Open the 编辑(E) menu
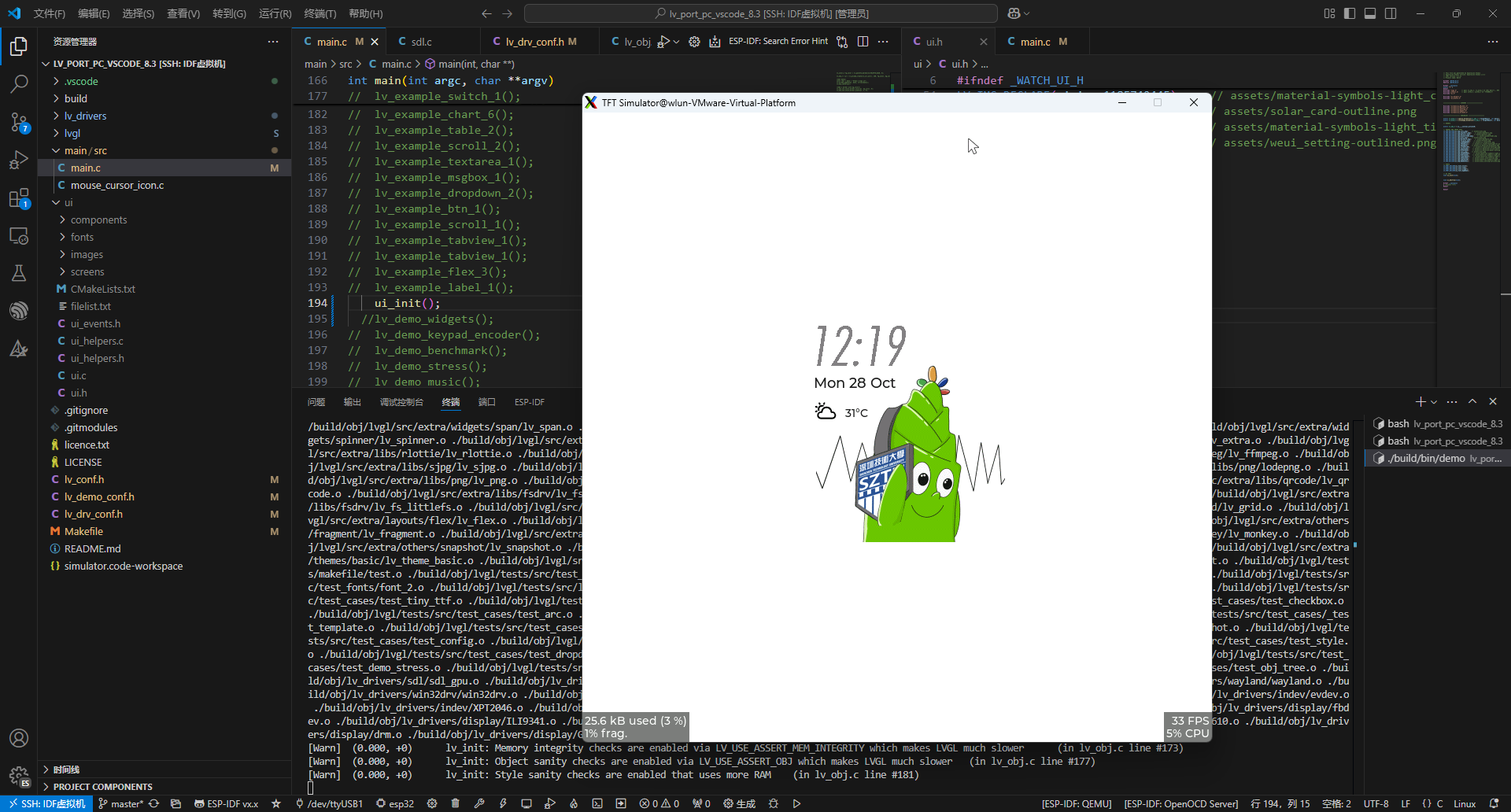The image size is (1511, 812). click(94, 13)
